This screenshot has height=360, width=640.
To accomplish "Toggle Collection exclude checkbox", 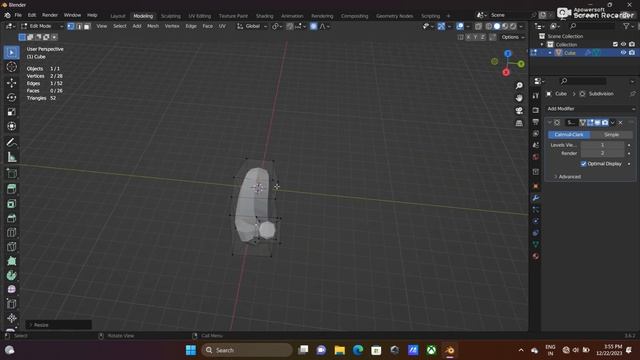I will (x=615, y=44).
